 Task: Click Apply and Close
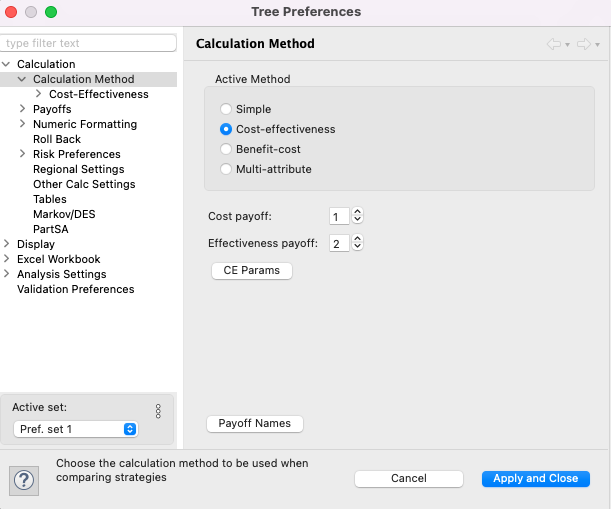click(536, 479)
